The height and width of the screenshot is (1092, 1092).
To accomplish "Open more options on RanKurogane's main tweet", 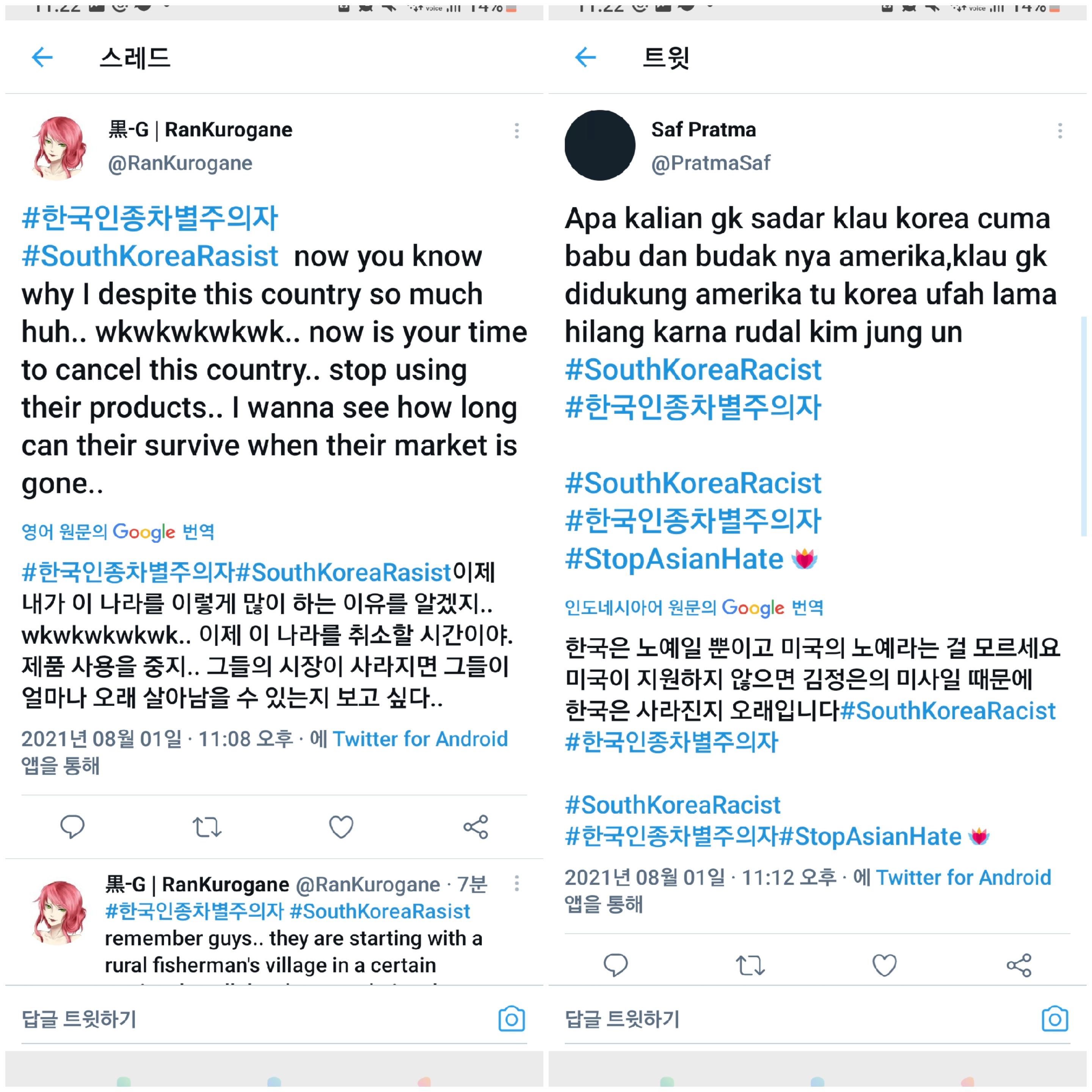I will coord(516,131).
